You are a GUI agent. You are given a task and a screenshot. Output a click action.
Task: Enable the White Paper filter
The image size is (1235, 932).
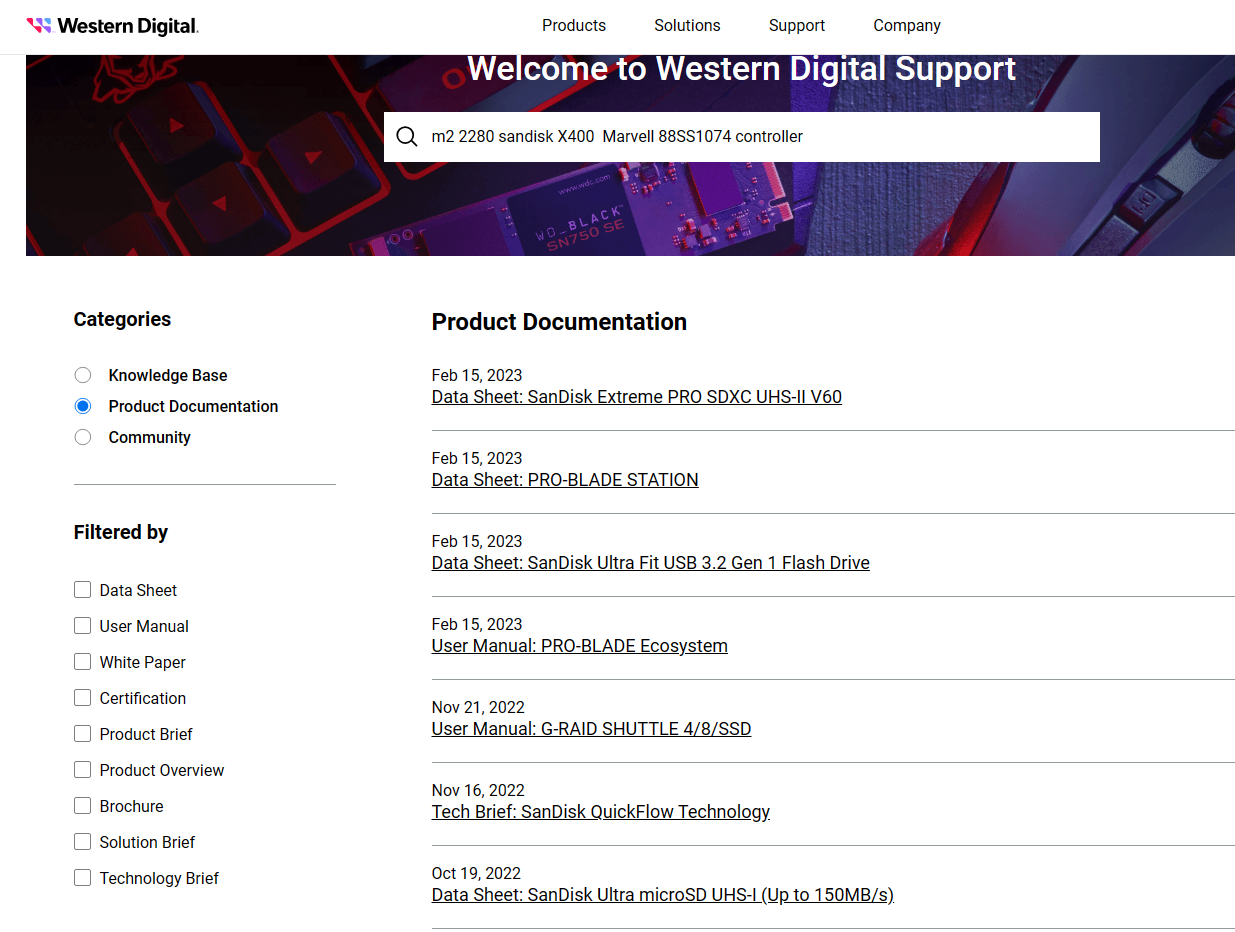click(83, 662)
